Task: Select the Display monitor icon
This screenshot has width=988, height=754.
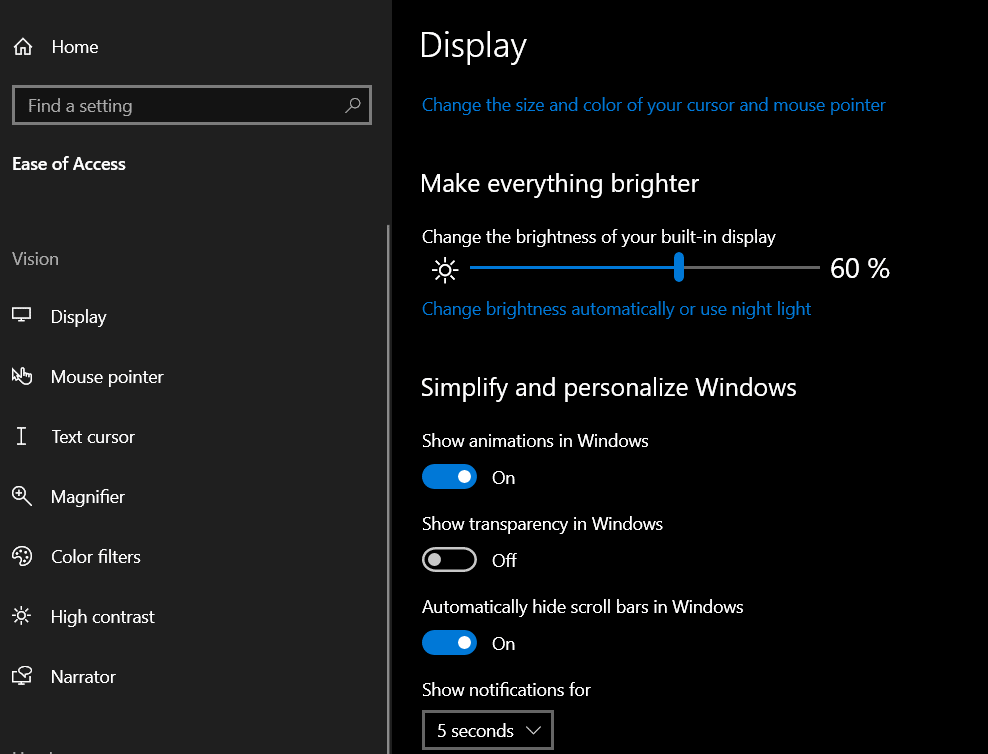Action: click(x=22, y=316)
